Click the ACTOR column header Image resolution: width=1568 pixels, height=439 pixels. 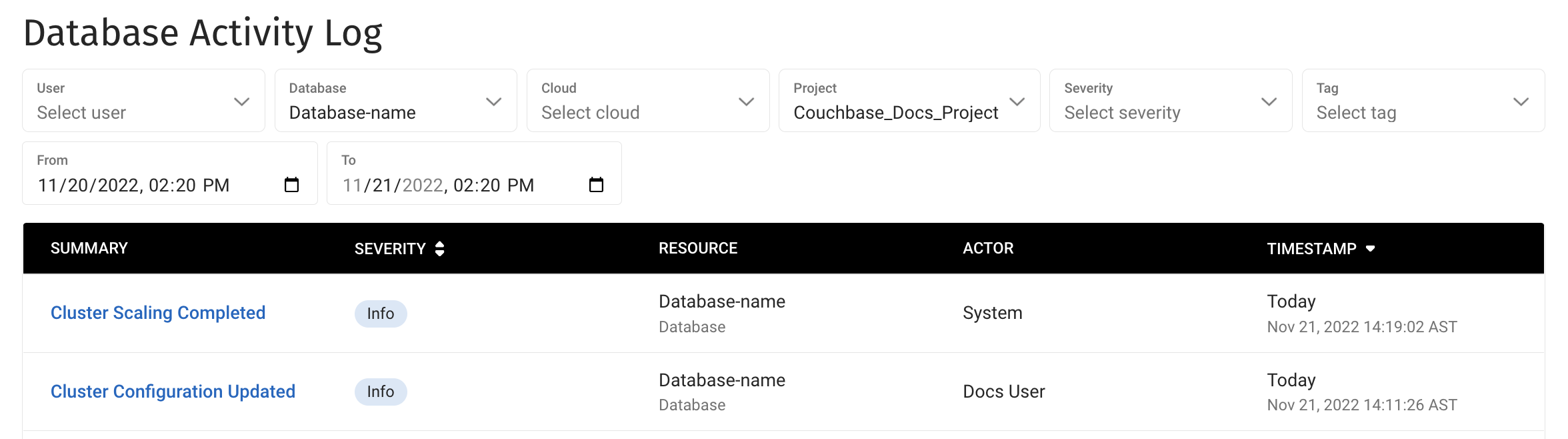tap(988, 248)
